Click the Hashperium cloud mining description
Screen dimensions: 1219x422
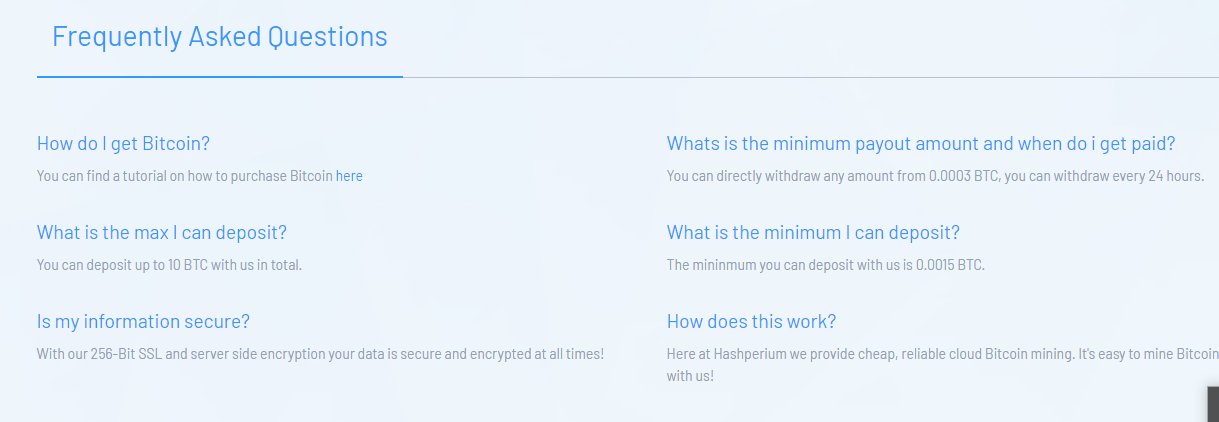pyautogui.click(x=943, y=365)
